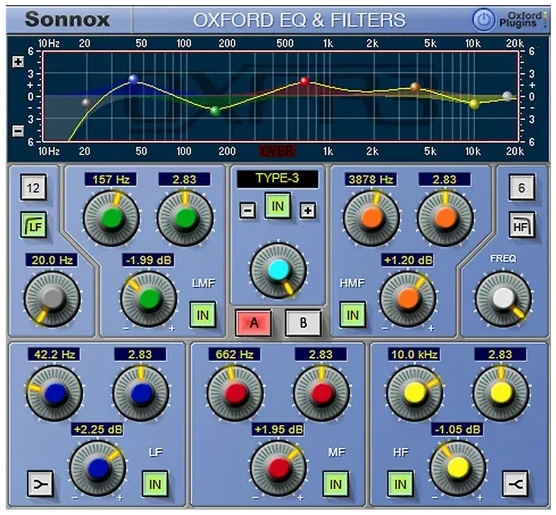Click the LMF gain knob at -1.99 dB
Screen dimensions: 556x515
tap(149, 299)
